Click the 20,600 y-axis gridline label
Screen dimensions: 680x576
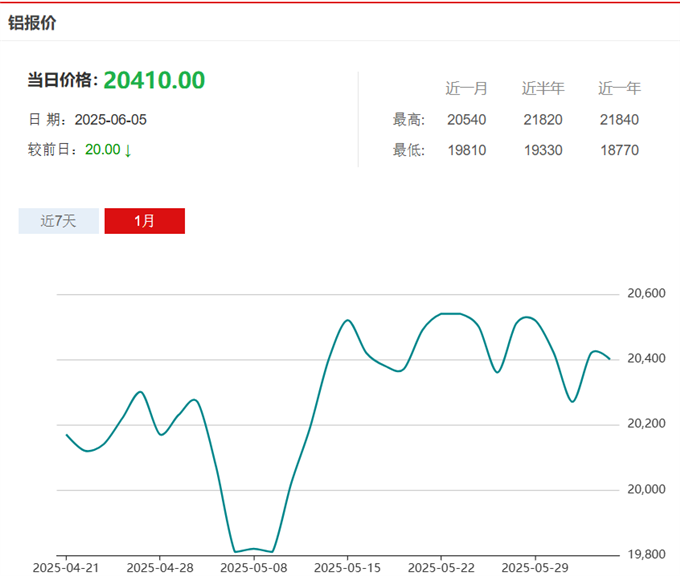click(x=646, y=294)
